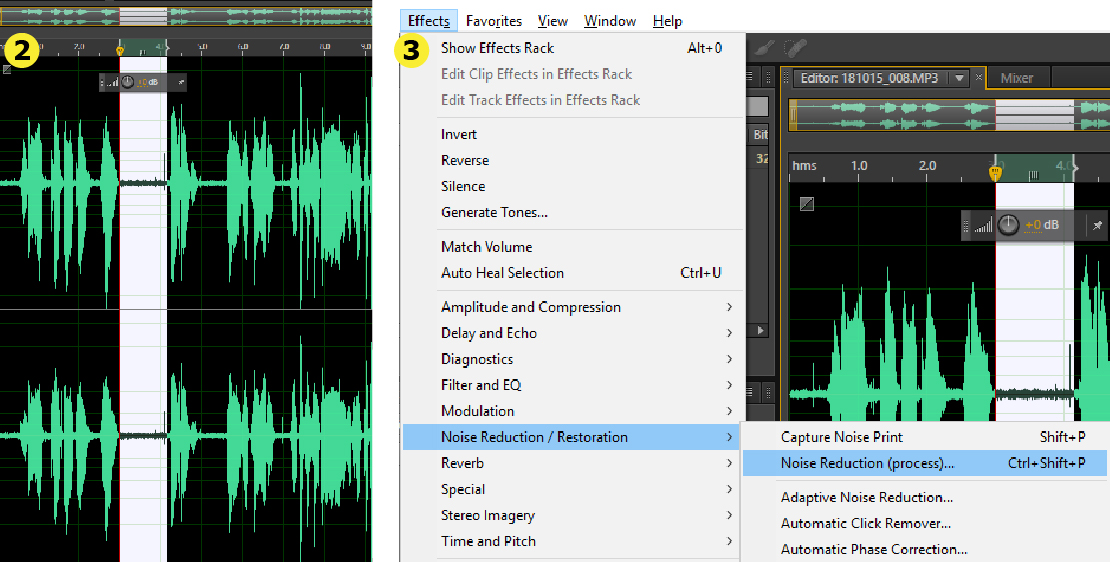Viewport: 1110px width, 562px height.
Task: Click the volume knob in step 3 HUD
Action: click(1008, 226)
